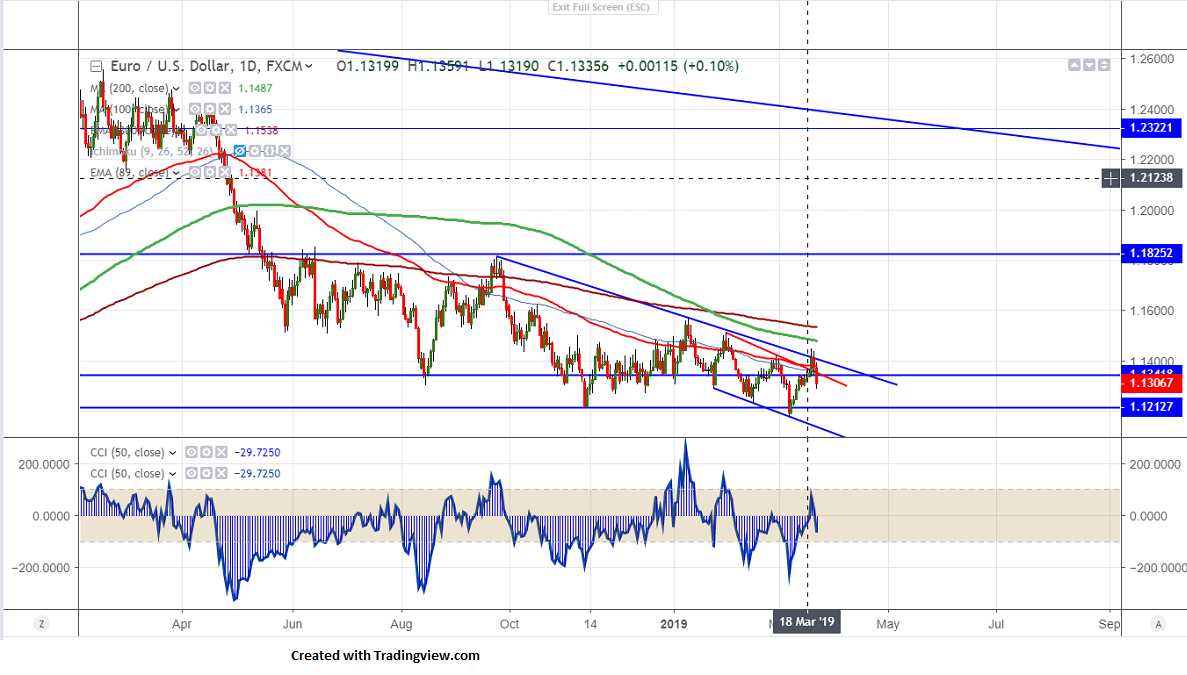Viewport: 1187px width, 675px height.
Task: Open the Euro / U.S. Dollar symbol dropdown arrow
Action: pyautogui.click(x=309, y=67)
